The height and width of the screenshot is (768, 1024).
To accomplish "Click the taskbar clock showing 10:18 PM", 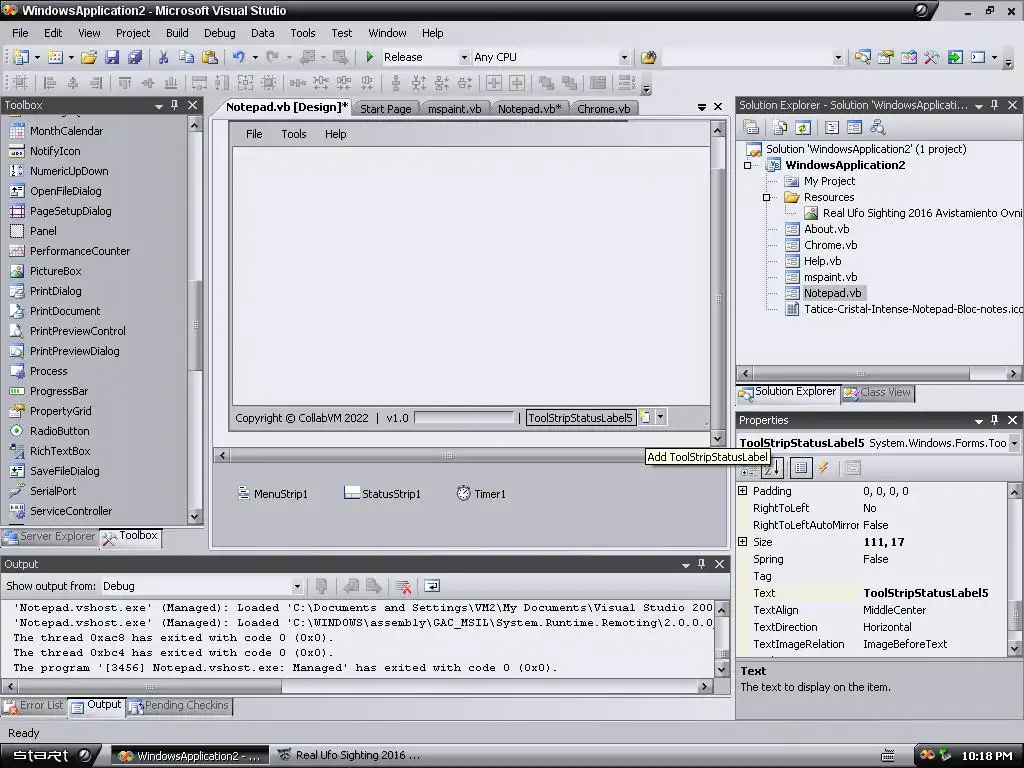I will (x=986, y=756).
